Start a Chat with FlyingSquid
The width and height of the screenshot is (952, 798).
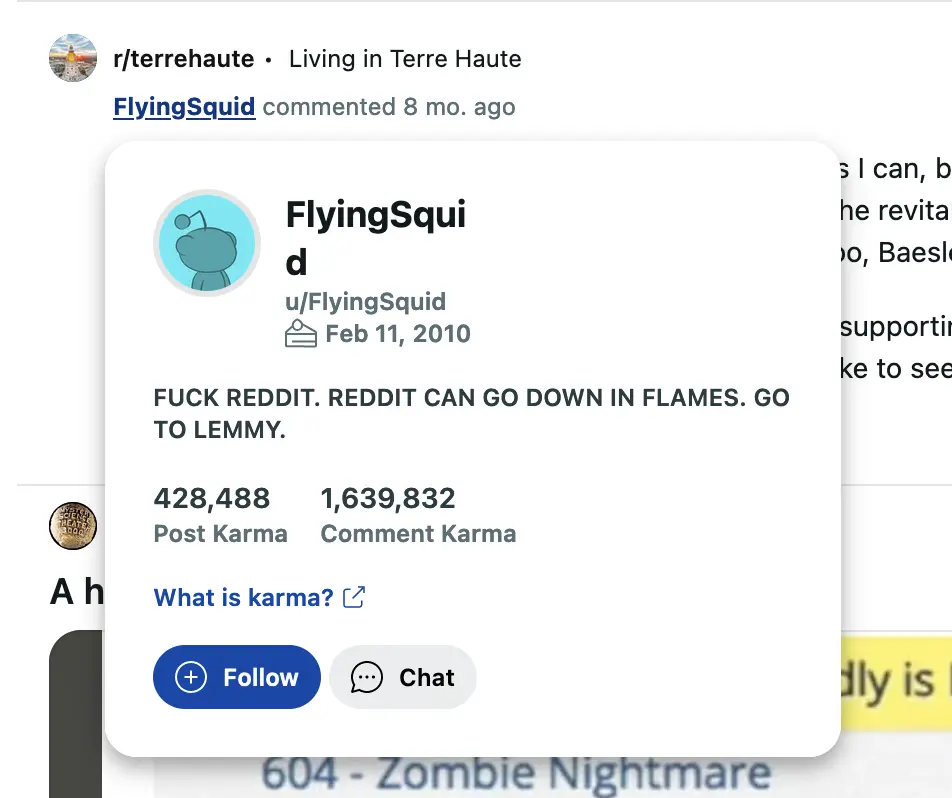[x=403, y=677]
